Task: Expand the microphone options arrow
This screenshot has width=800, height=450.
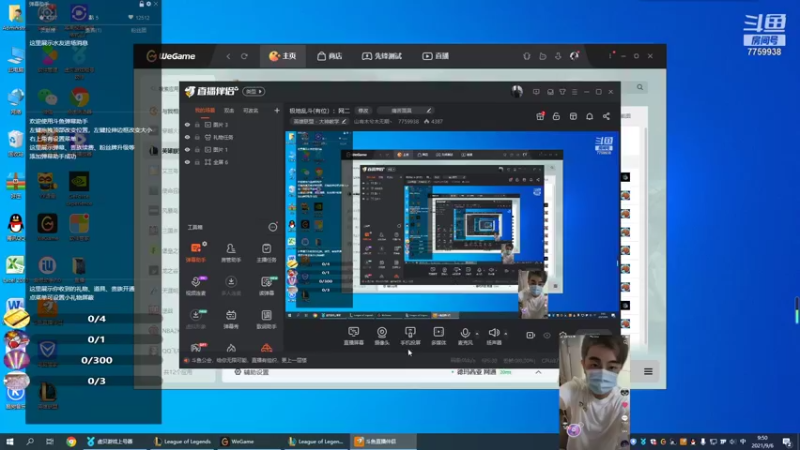Action: coord(477,334)
